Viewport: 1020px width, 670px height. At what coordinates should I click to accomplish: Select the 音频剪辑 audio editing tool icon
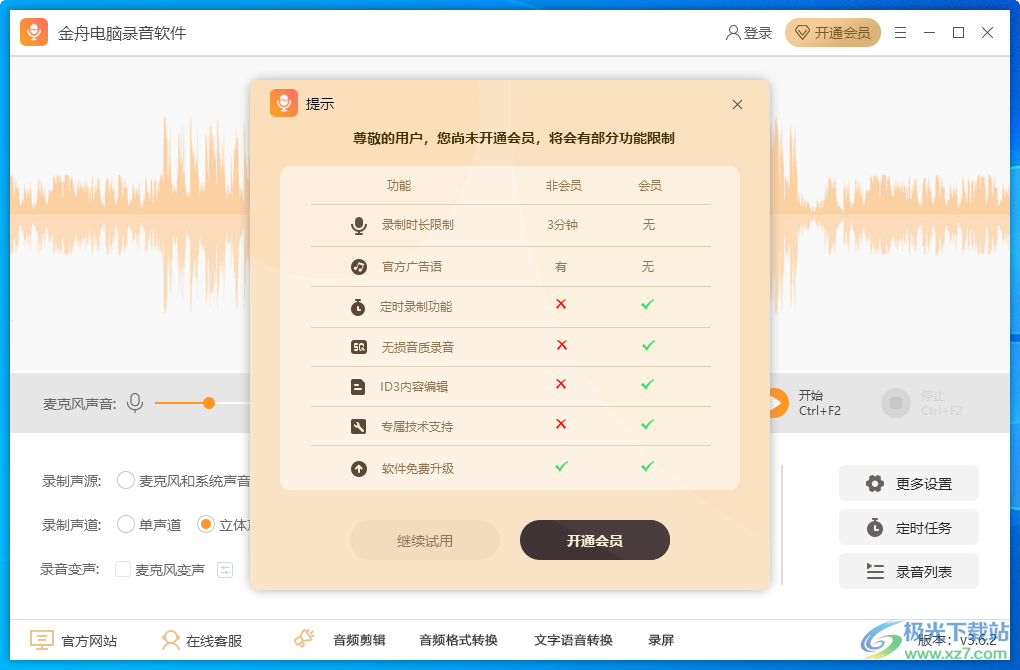[303, 640]
